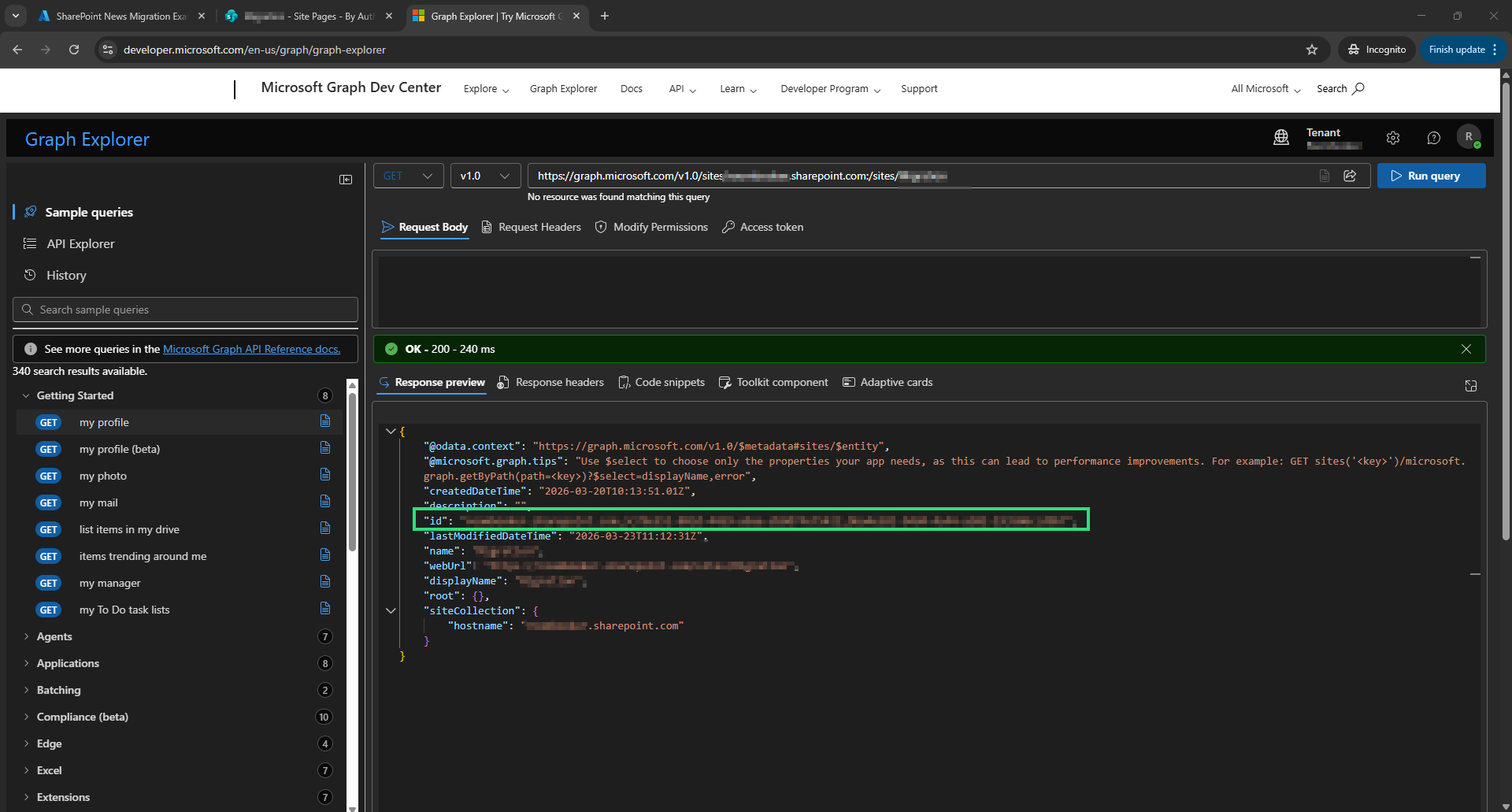Click the Graph Explorer settings gear icon
1512x812 pixels.
click(1392, 138)
